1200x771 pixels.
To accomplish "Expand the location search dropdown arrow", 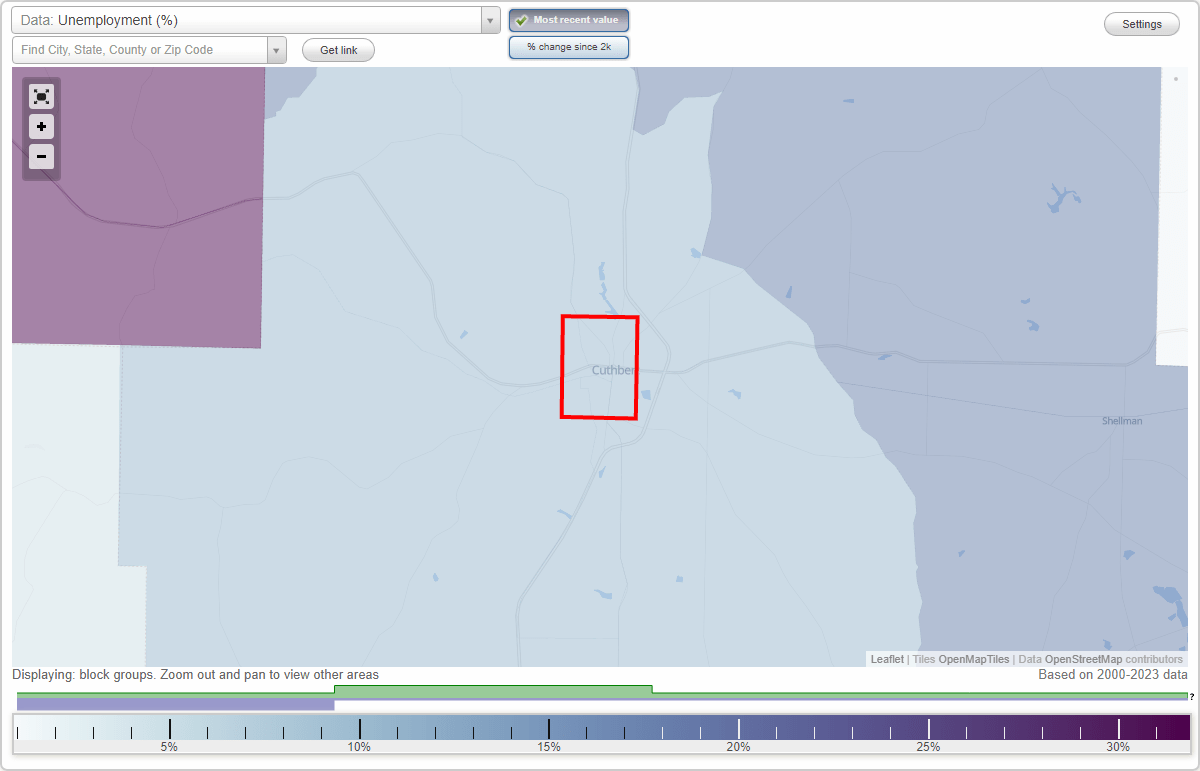I will (x=277, y=50).
